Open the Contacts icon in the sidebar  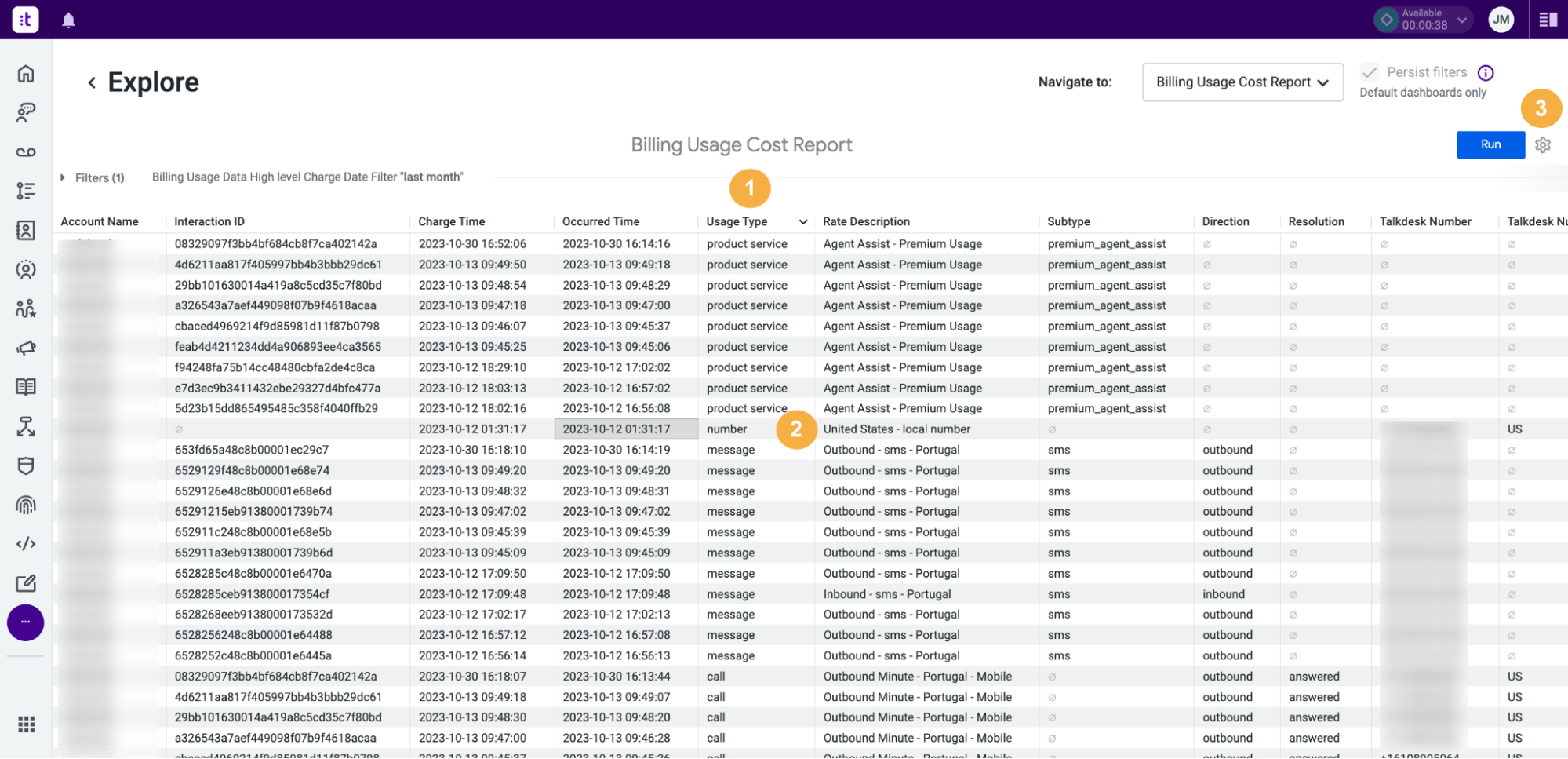[x=26, y=230]
